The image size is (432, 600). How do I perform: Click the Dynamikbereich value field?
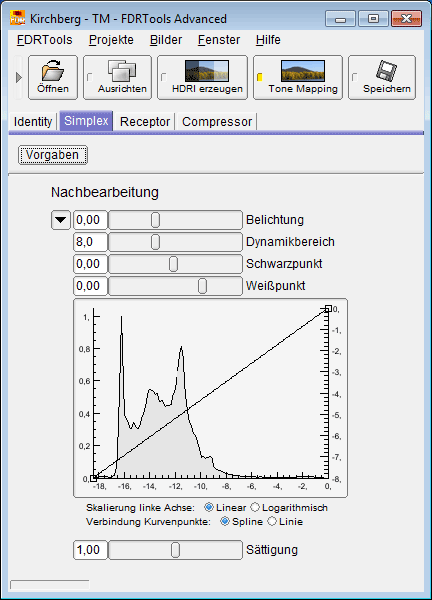90,242
